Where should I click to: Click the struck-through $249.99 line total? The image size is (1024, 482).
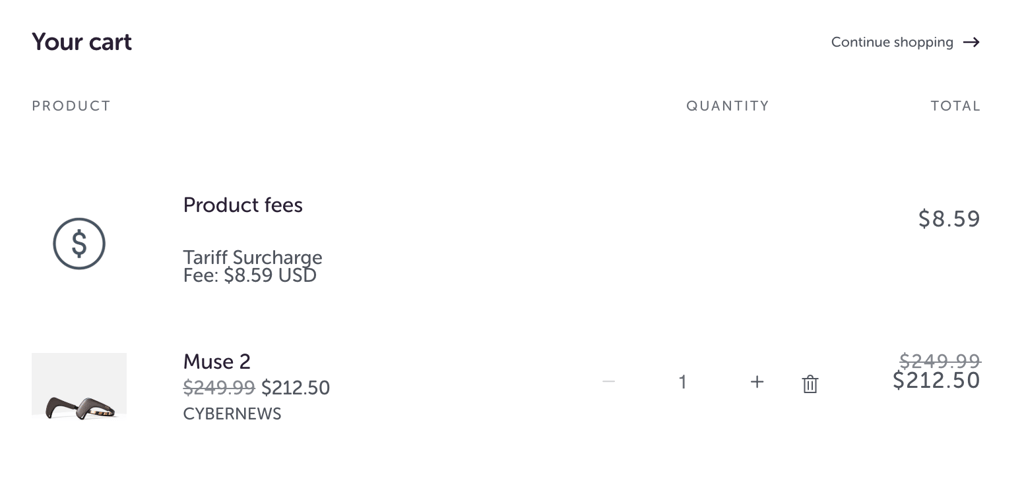coord(940,361)
